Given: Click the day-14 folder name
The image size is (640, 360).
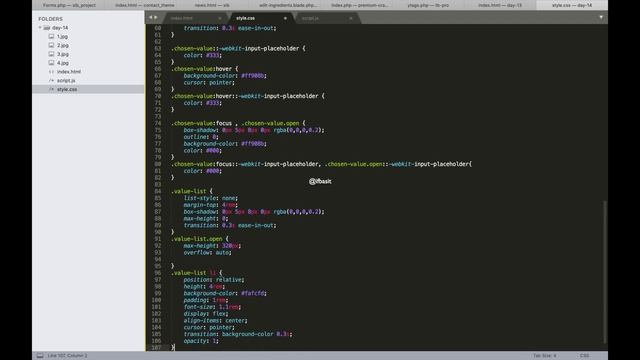Looking at the screenshot, I should [60, 28].
